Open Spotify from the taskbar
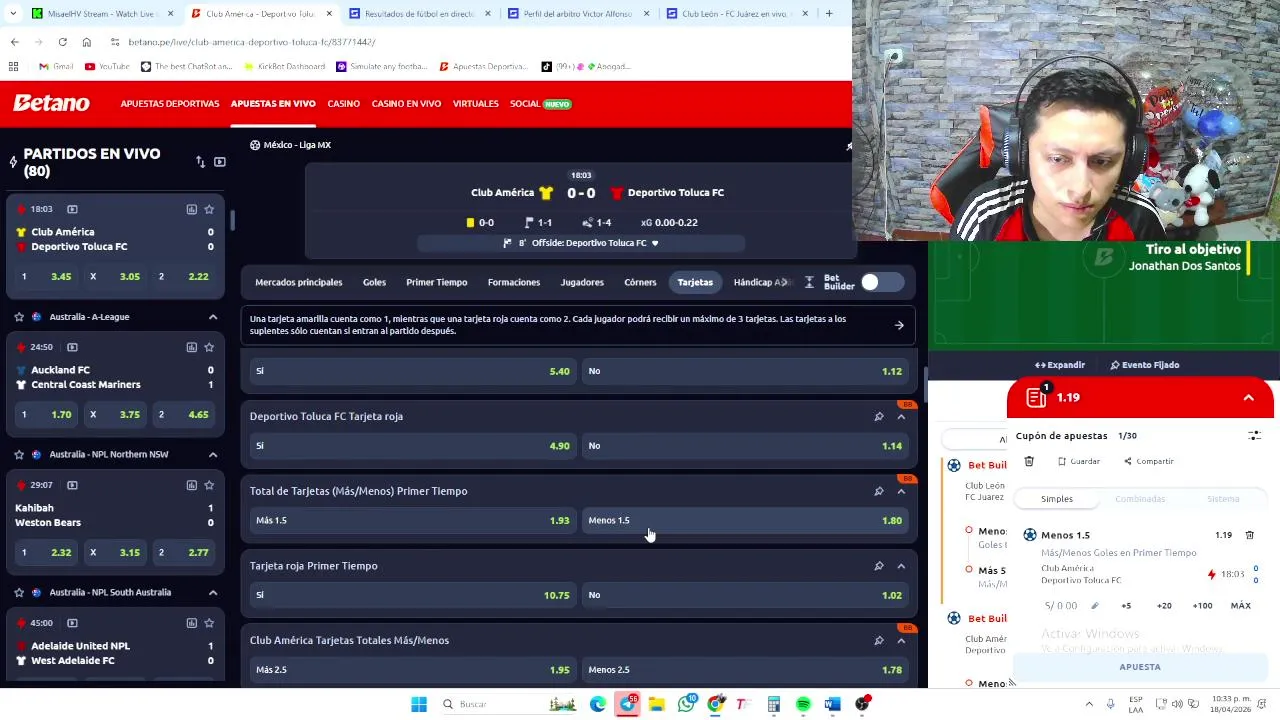Viewport: 1280px width, 720px height. 803,704
